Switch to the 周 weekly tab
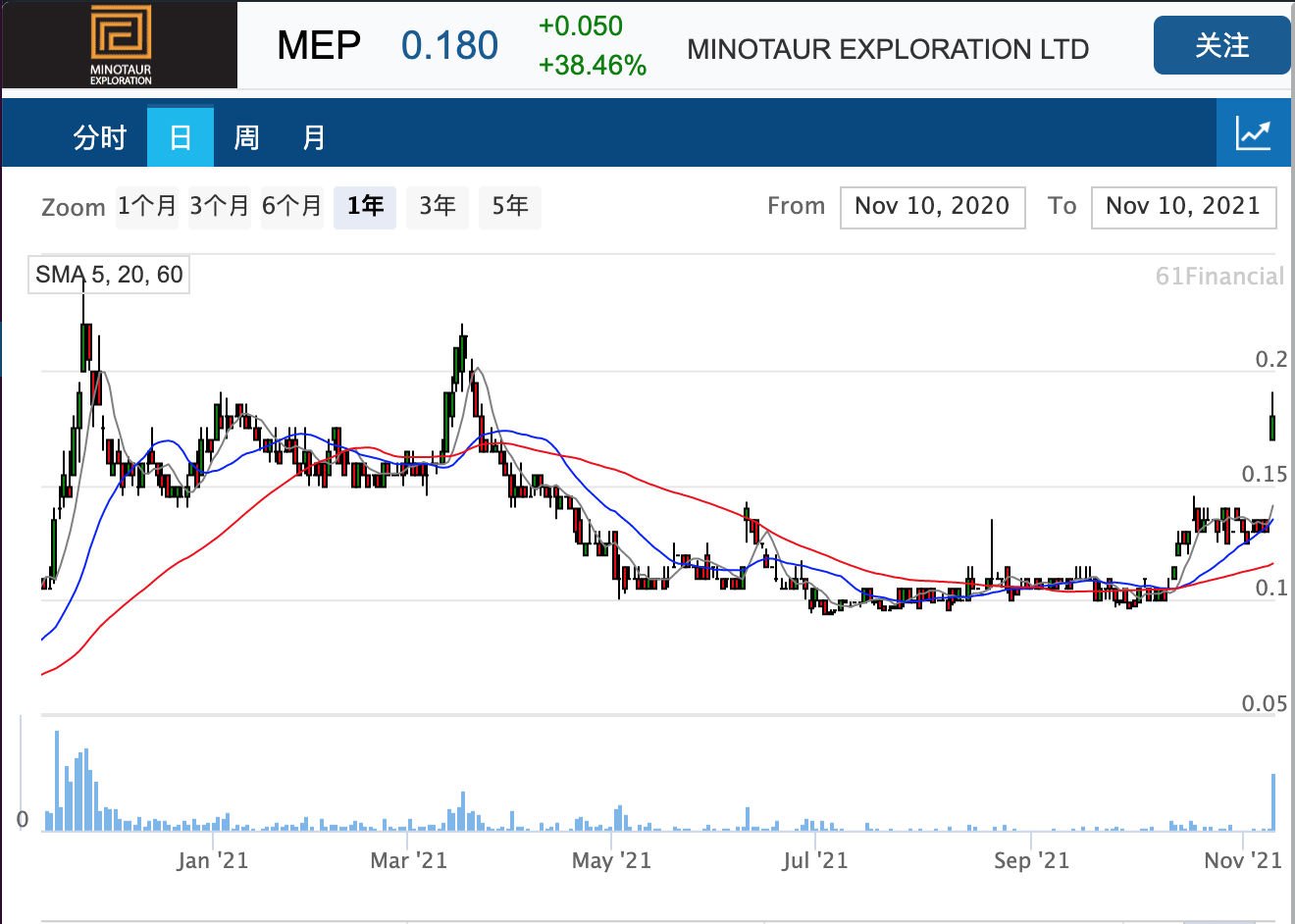1295x924 pixels. 246,137
